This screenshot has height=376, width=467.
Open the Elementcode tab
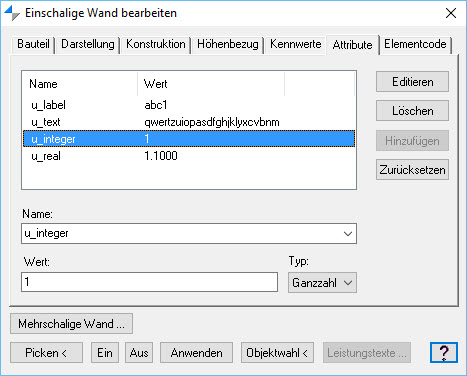coord(415,44)
